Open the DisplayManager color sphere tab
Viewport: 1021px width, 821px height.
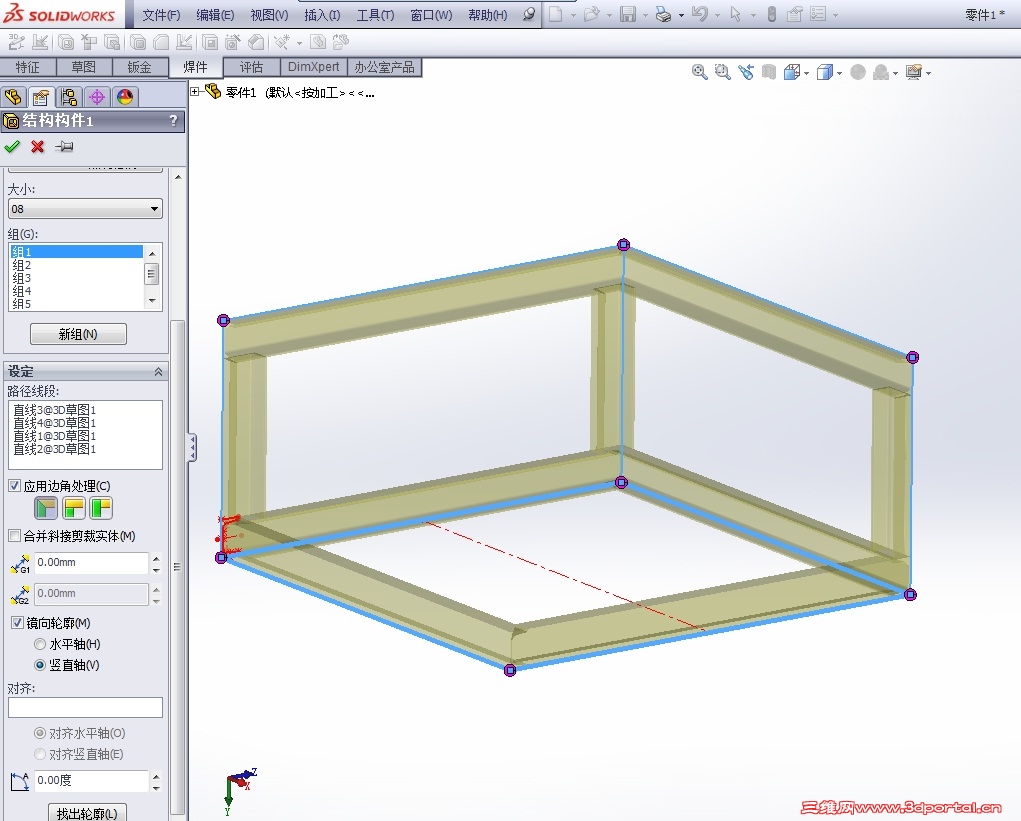(125, 97)
